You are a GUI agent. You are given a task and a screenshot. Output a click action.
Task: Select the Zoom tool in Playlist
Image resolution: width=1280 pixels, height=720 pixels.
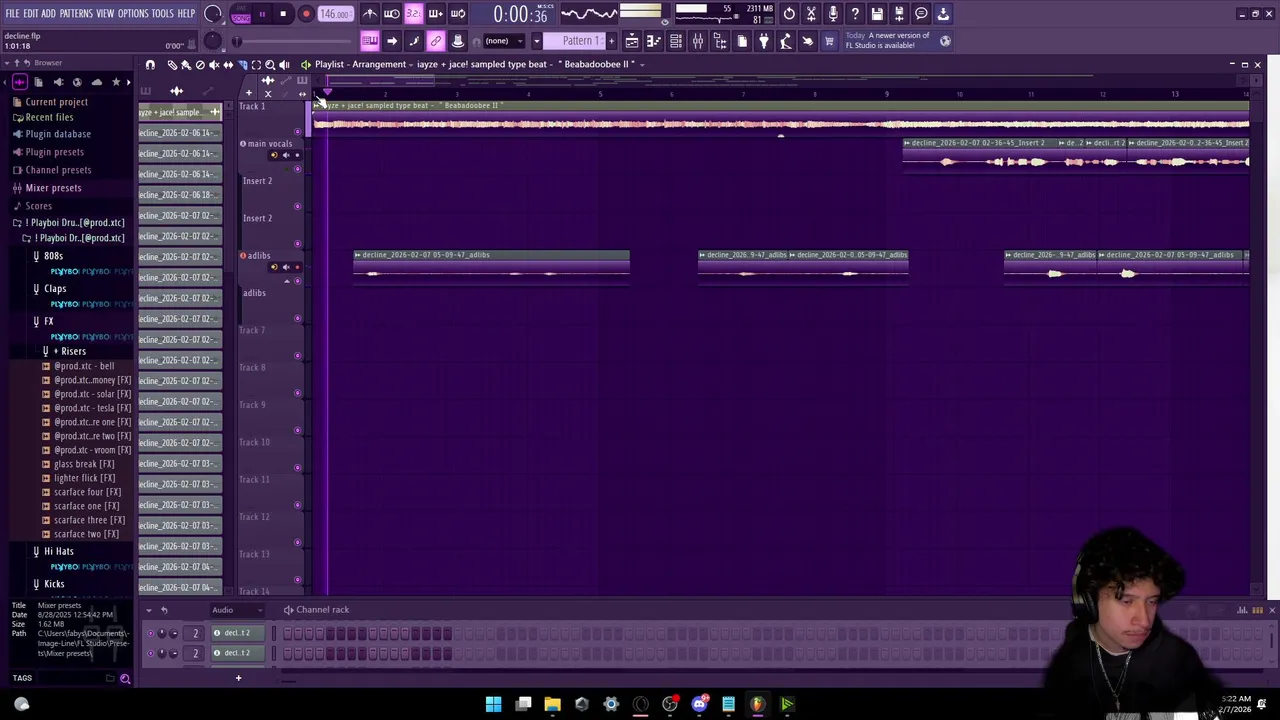pyautogui.click(x=270, y=65)
